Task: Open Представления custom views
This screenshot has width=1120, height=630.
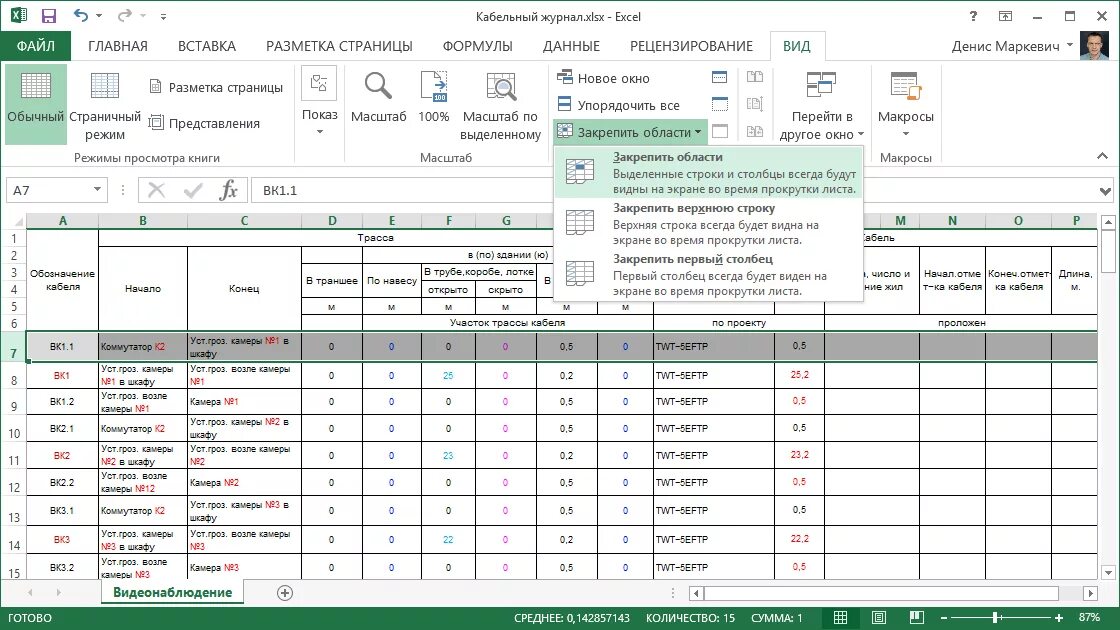Action: point(204,123)
